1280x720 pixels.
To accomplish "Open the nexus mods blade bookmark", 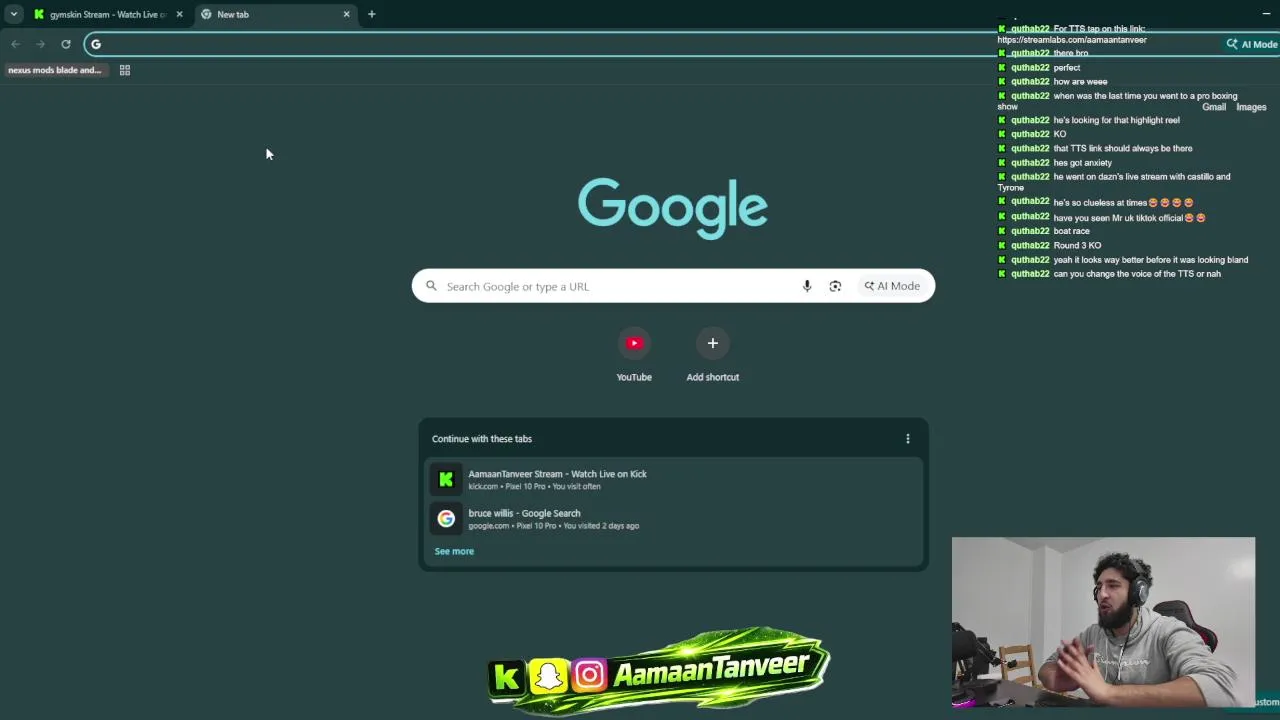I will pos(55,70).
